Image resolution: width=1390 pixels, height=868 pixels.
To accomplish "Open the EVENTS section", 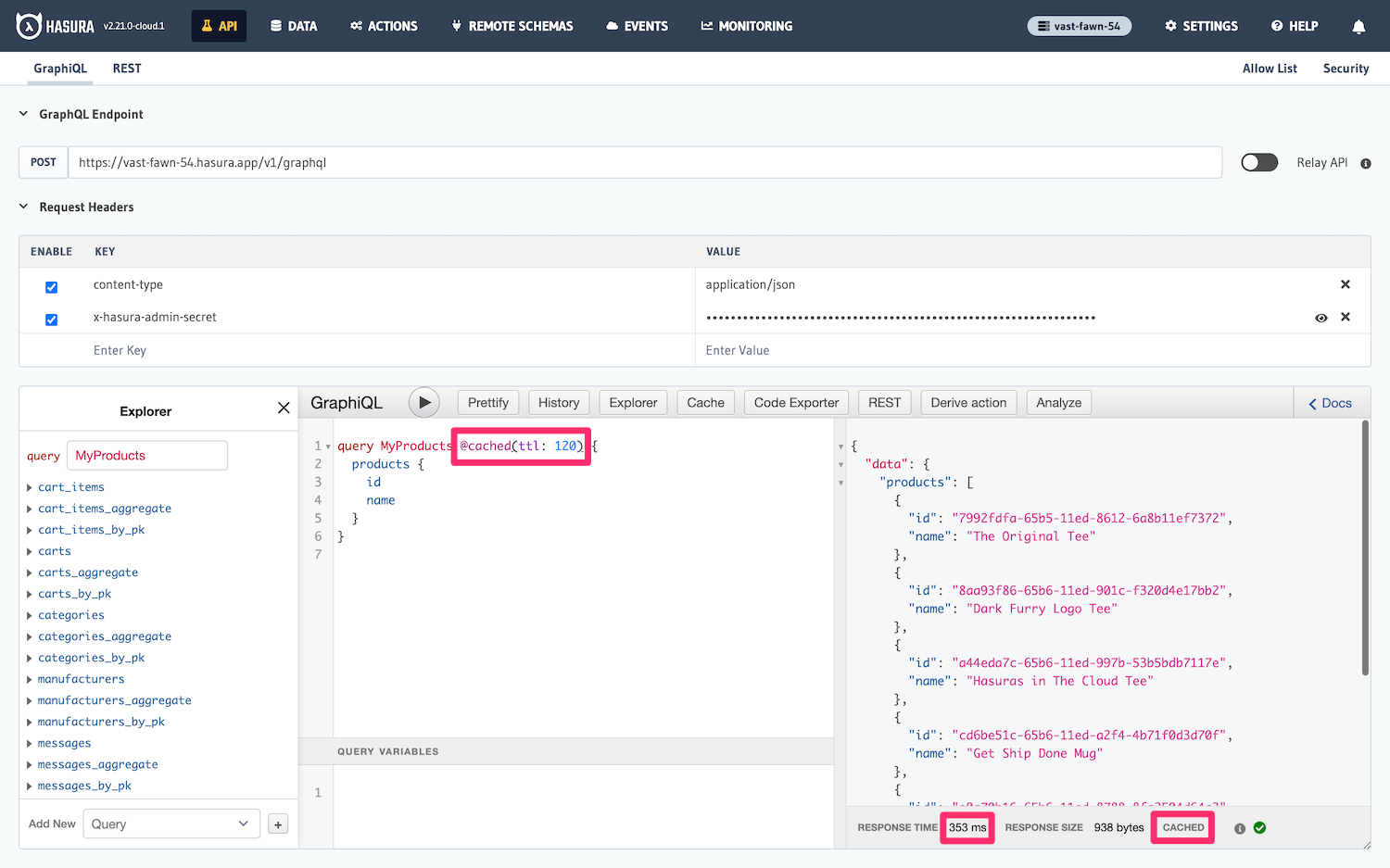I will coord(637,26).
